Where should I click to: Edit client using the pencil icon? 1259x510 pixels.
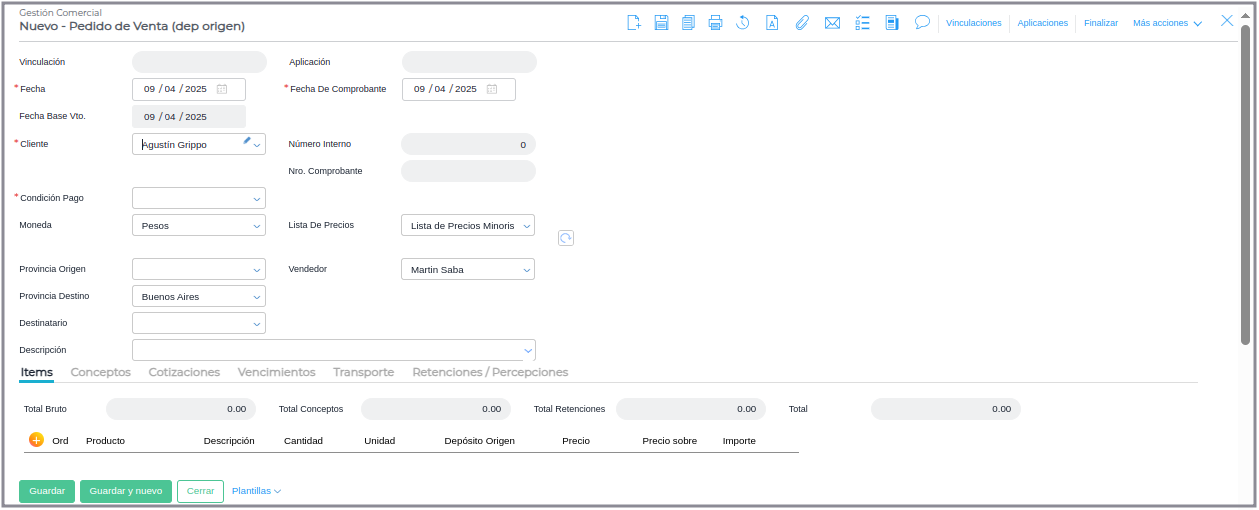pyautogui.click(x=247, y=141)
